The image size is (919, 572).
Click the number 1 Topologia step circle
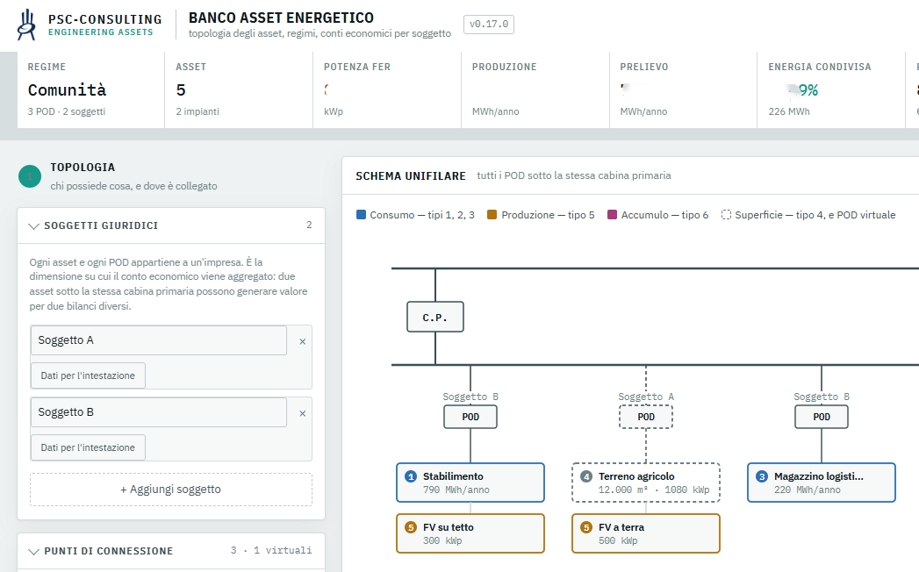30,176
